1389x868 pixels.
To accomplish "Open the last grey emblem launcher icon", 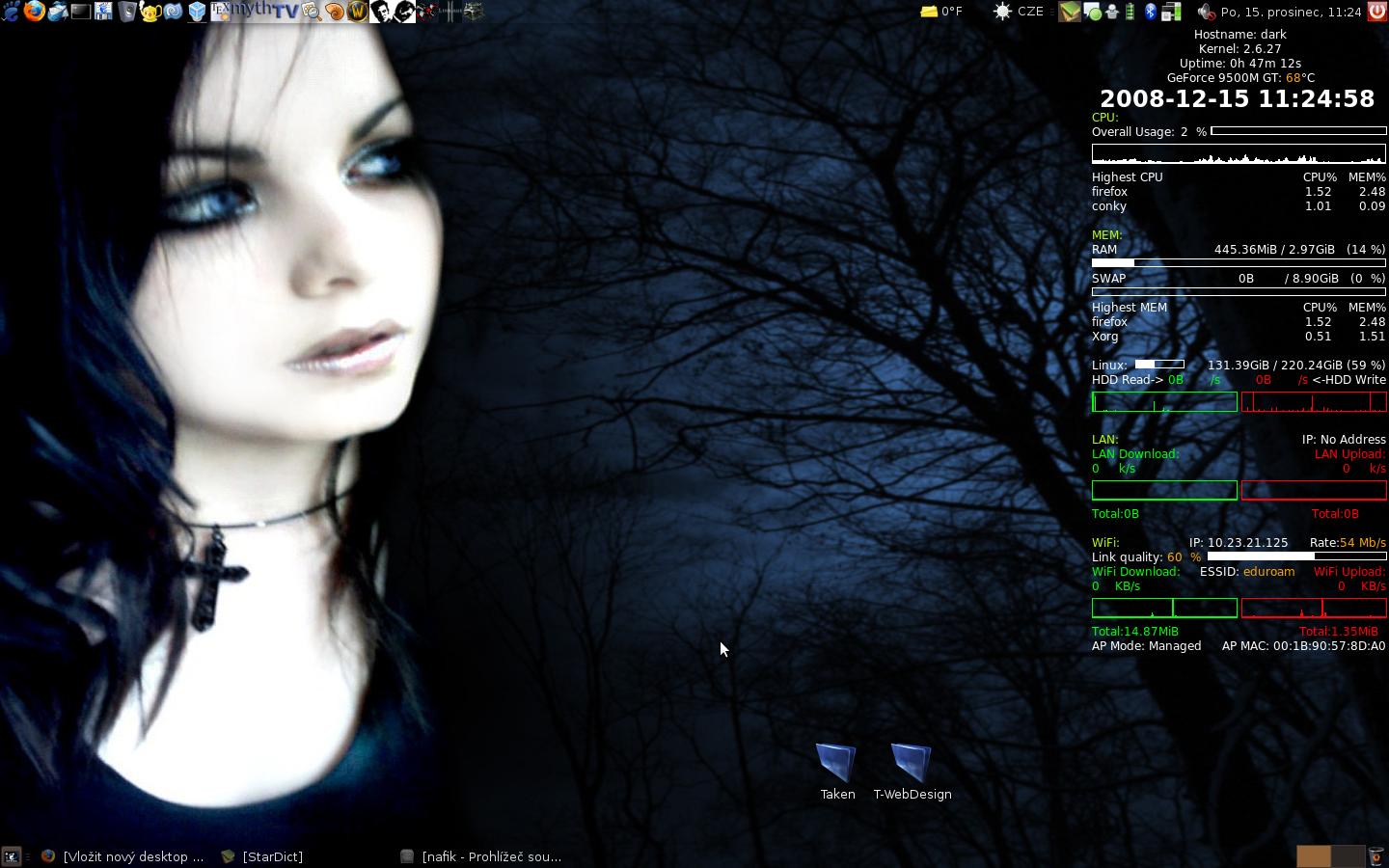I will click(x=474, y=12).
